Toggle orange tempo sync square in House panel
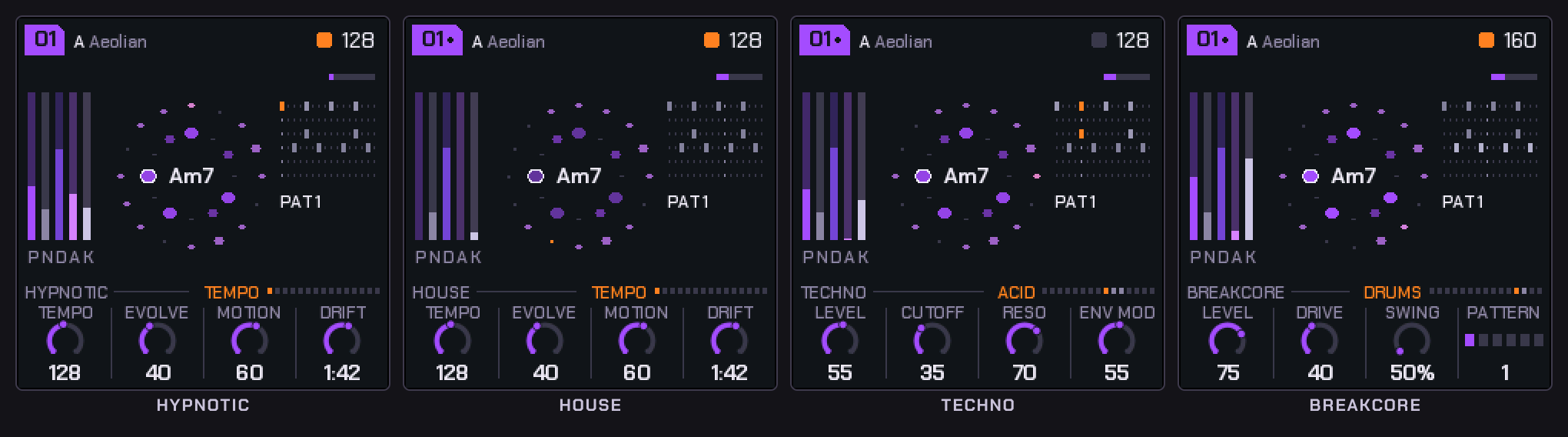1568x437 pixels. point(712,40)
